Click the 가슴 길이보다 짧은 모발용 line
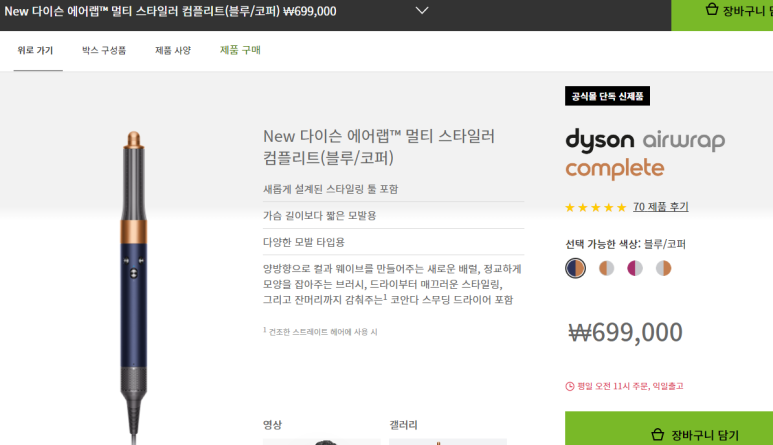 319,216
